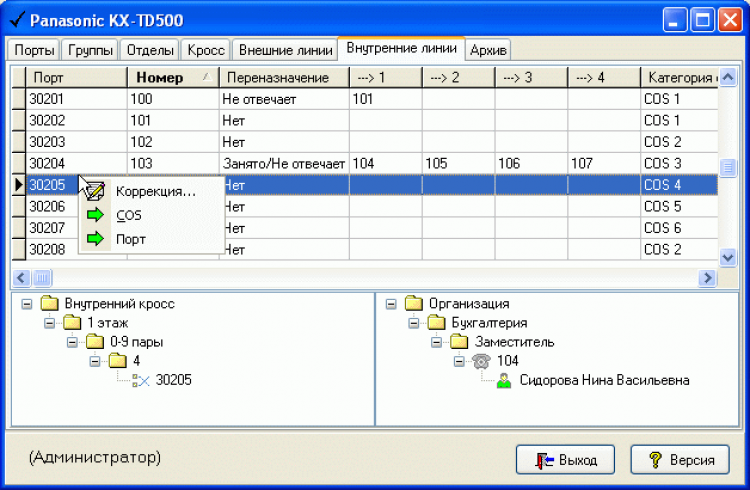Click the number cell 103
The width and height of the screenshot is (750, 490).
coord(173,164)
